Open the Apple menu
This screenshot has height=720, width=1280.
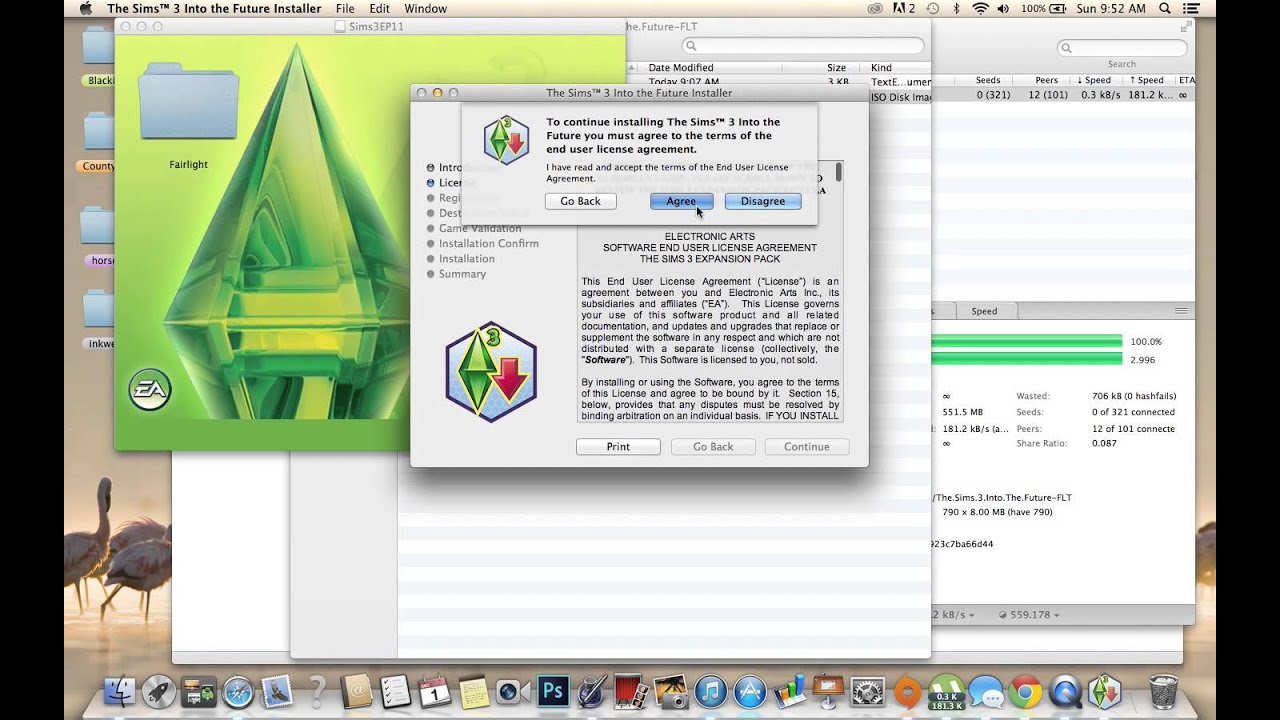(85, 8)
